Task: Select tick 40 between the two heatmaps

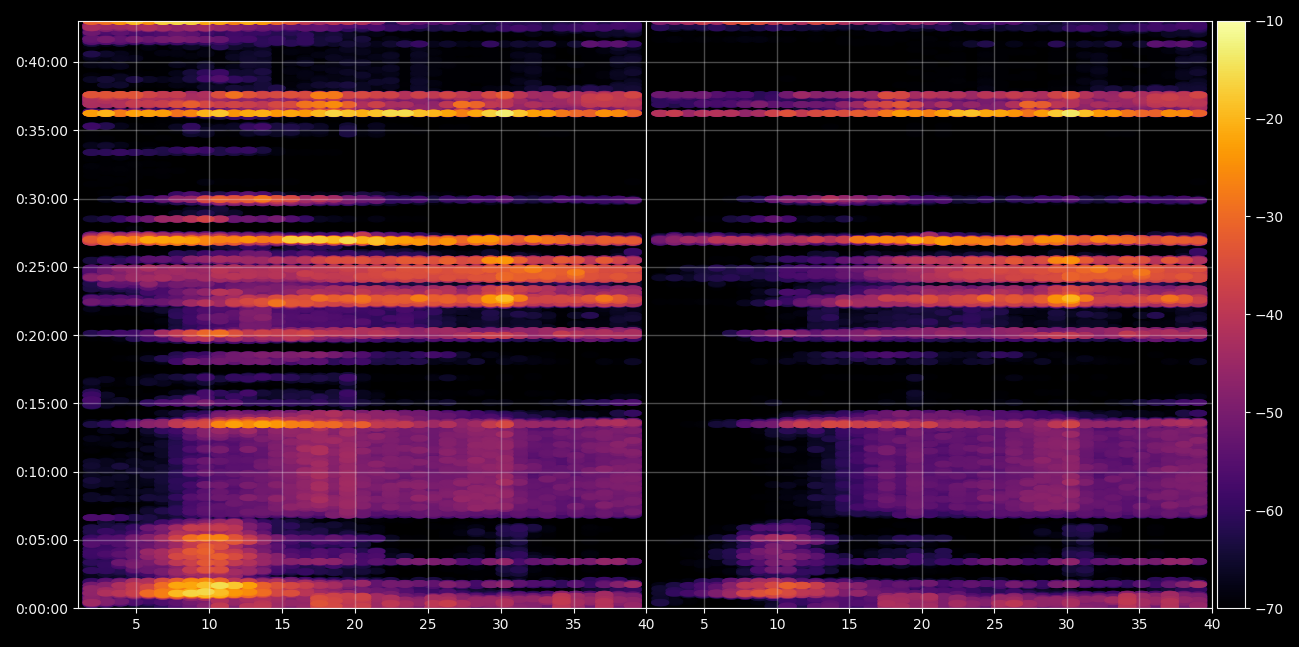Action: (646, 625)
